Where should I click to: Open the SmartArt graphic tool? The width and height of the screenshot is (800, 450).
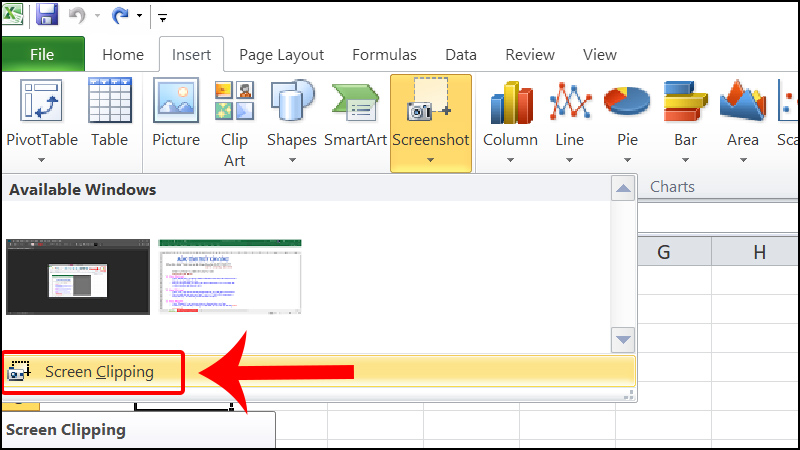(355, 102)
